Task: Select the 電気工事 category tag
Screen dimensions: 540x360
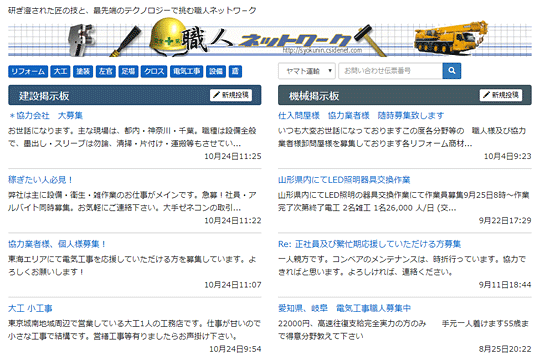Action: 186,71
